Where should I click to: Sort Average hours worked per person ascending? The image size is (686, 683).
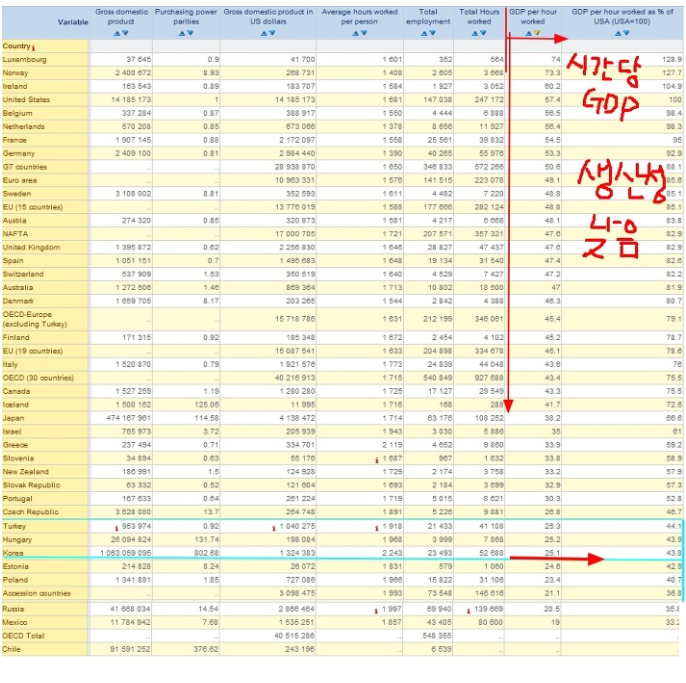tap(355, 33)
